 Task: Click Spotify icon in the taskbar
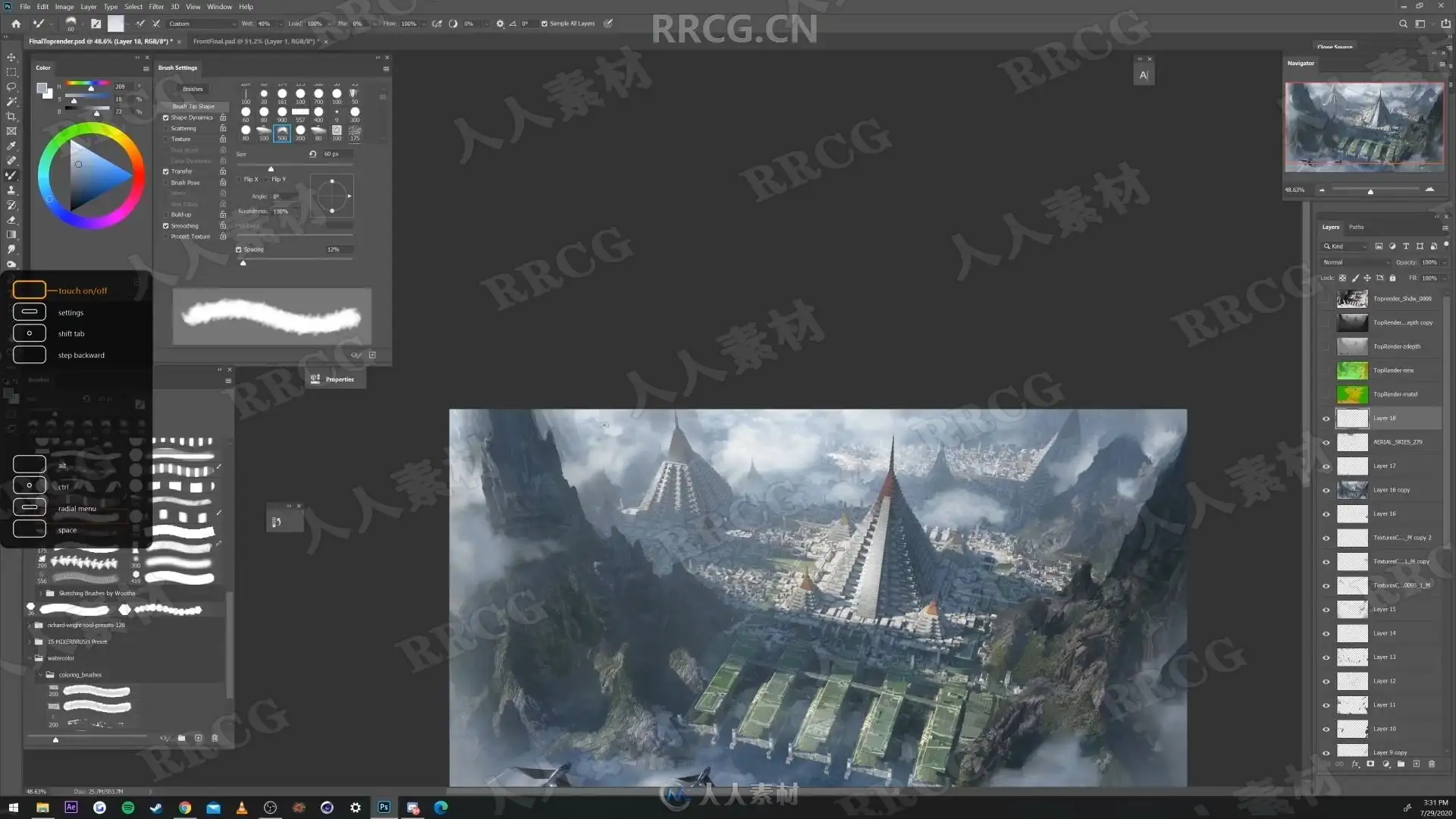point(128,808)
